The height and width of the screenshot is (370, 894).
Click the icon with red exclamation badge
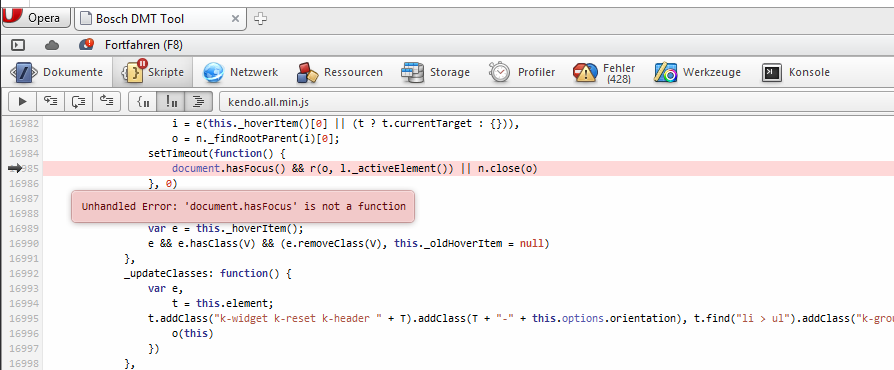(86, 44)
